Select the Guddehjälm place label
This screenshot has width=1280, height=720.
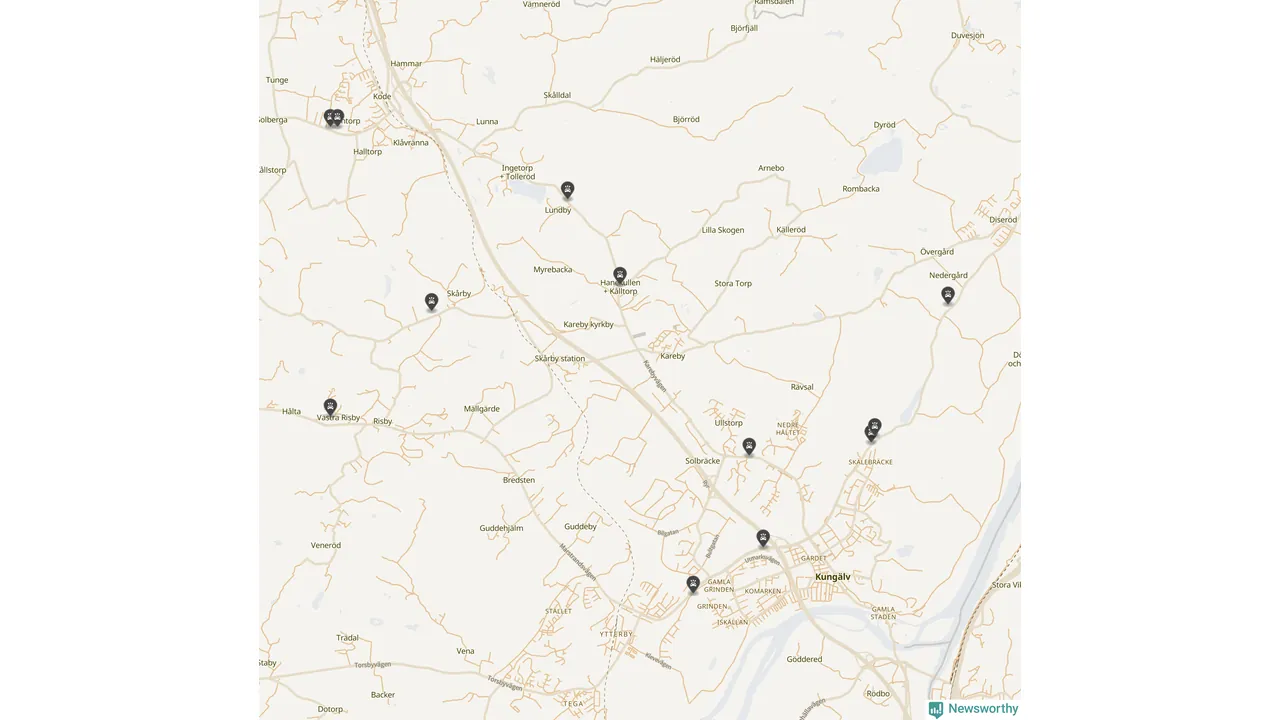click(501, 527)
